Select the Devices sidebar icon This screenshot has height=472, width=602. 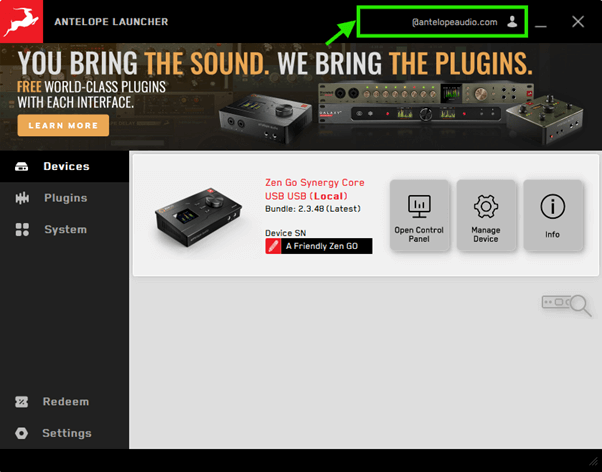point(22,167)
